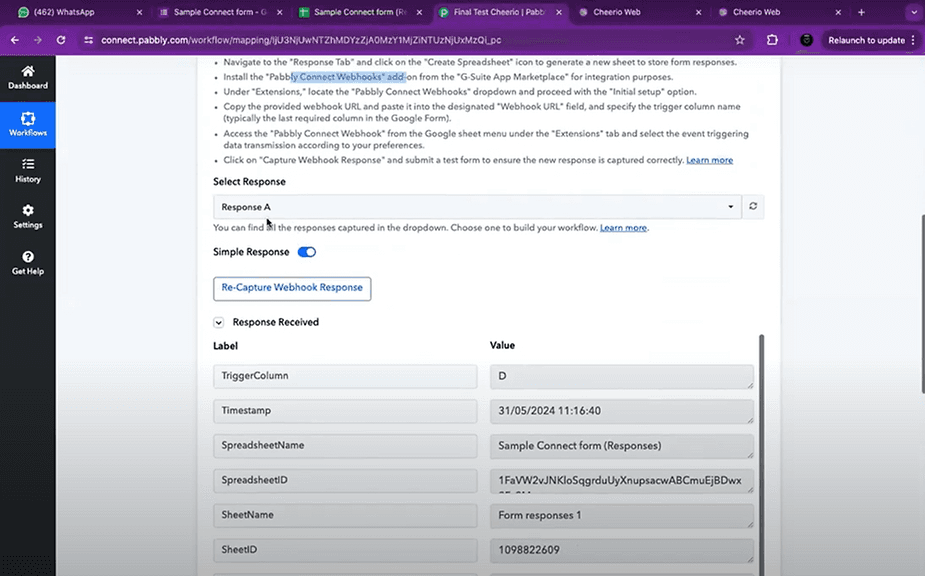
Task: Click the Re-Capture Webhook Response button
Action: tap(292, 289)
